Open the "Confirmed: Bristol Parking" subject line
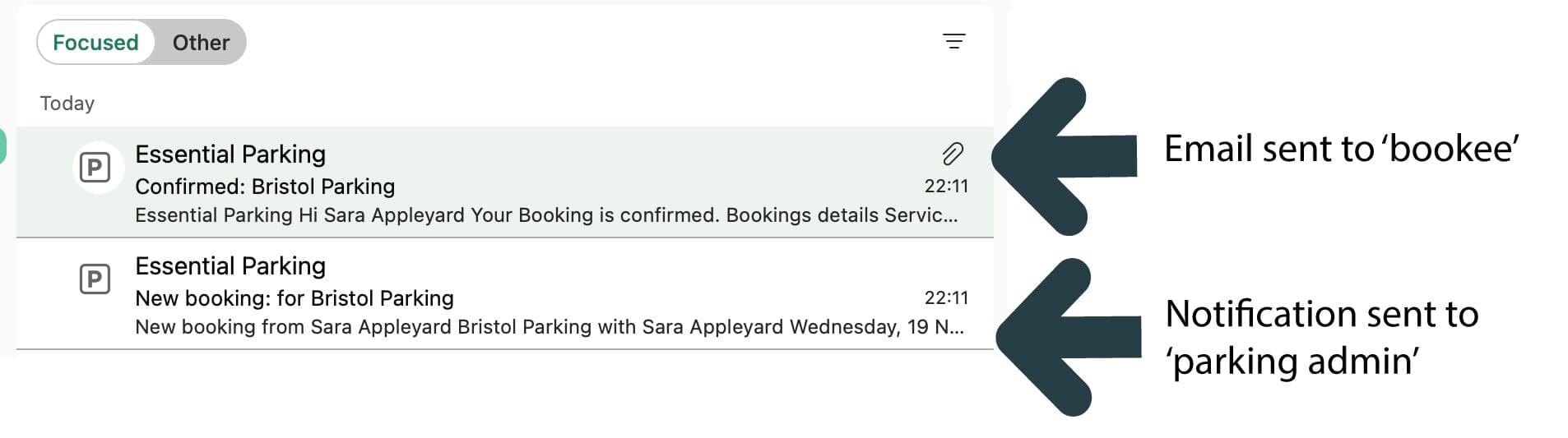1568x438 pixels. click(x=265, y=187)
